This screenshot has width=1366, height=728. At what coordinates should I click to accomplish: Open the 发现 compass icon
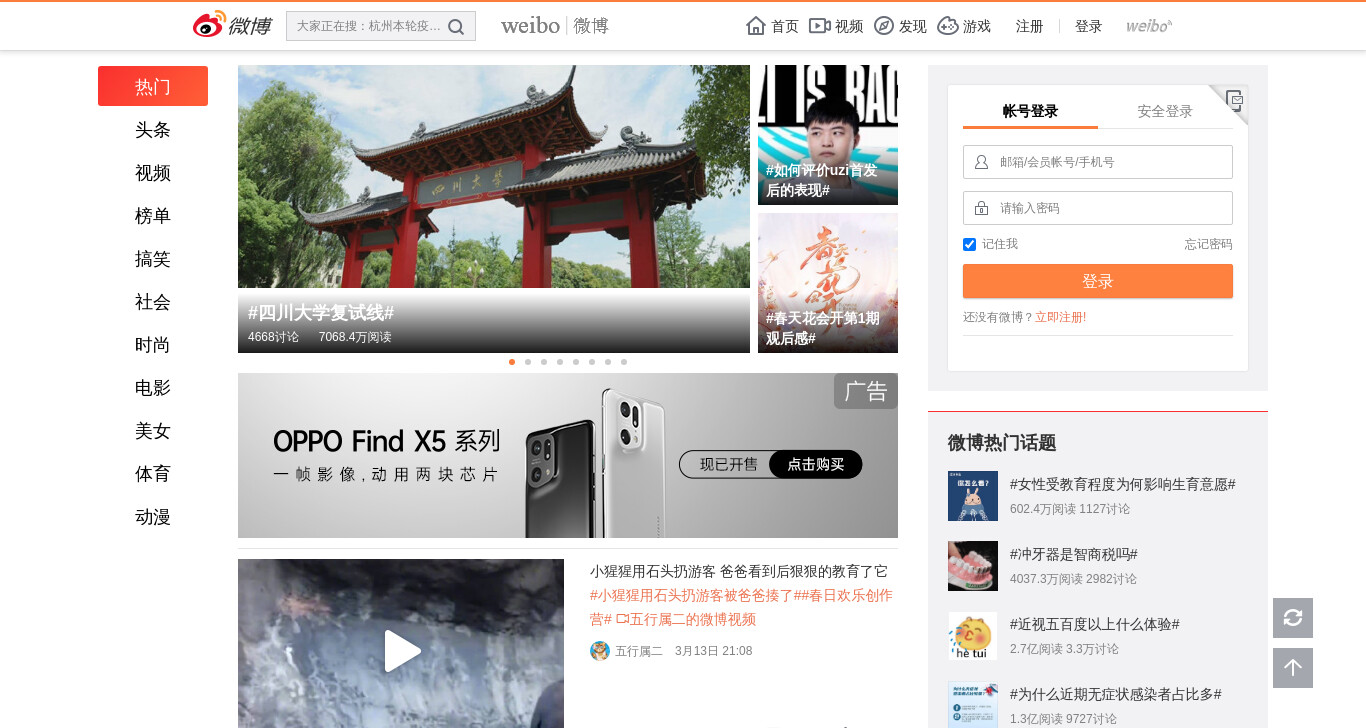coord(884,26)
